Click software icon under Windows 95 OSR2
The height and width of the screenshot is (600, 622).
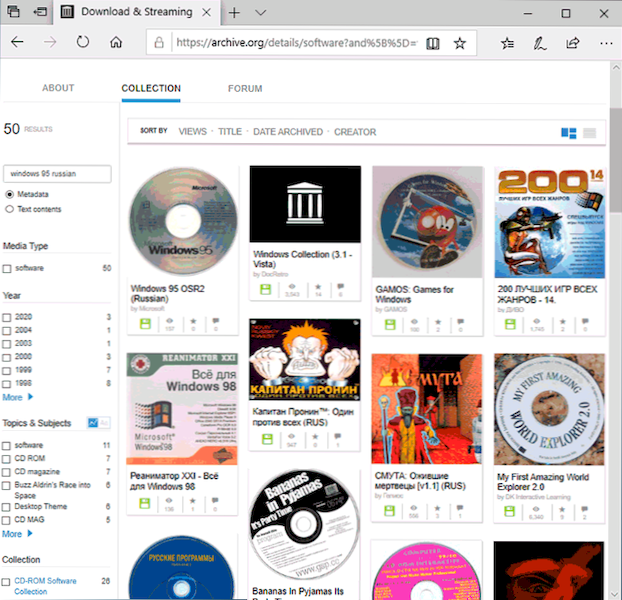coord(145,324)
